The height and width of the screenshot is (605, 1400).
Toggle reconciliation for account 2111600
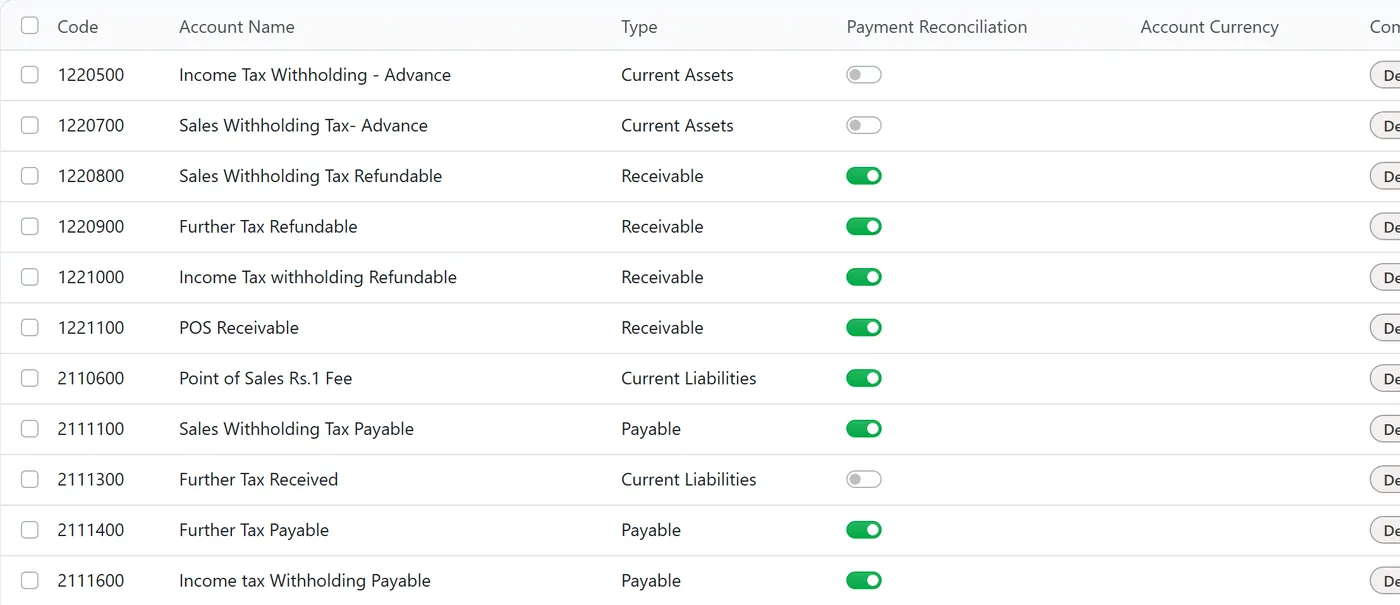click(864, 580)
